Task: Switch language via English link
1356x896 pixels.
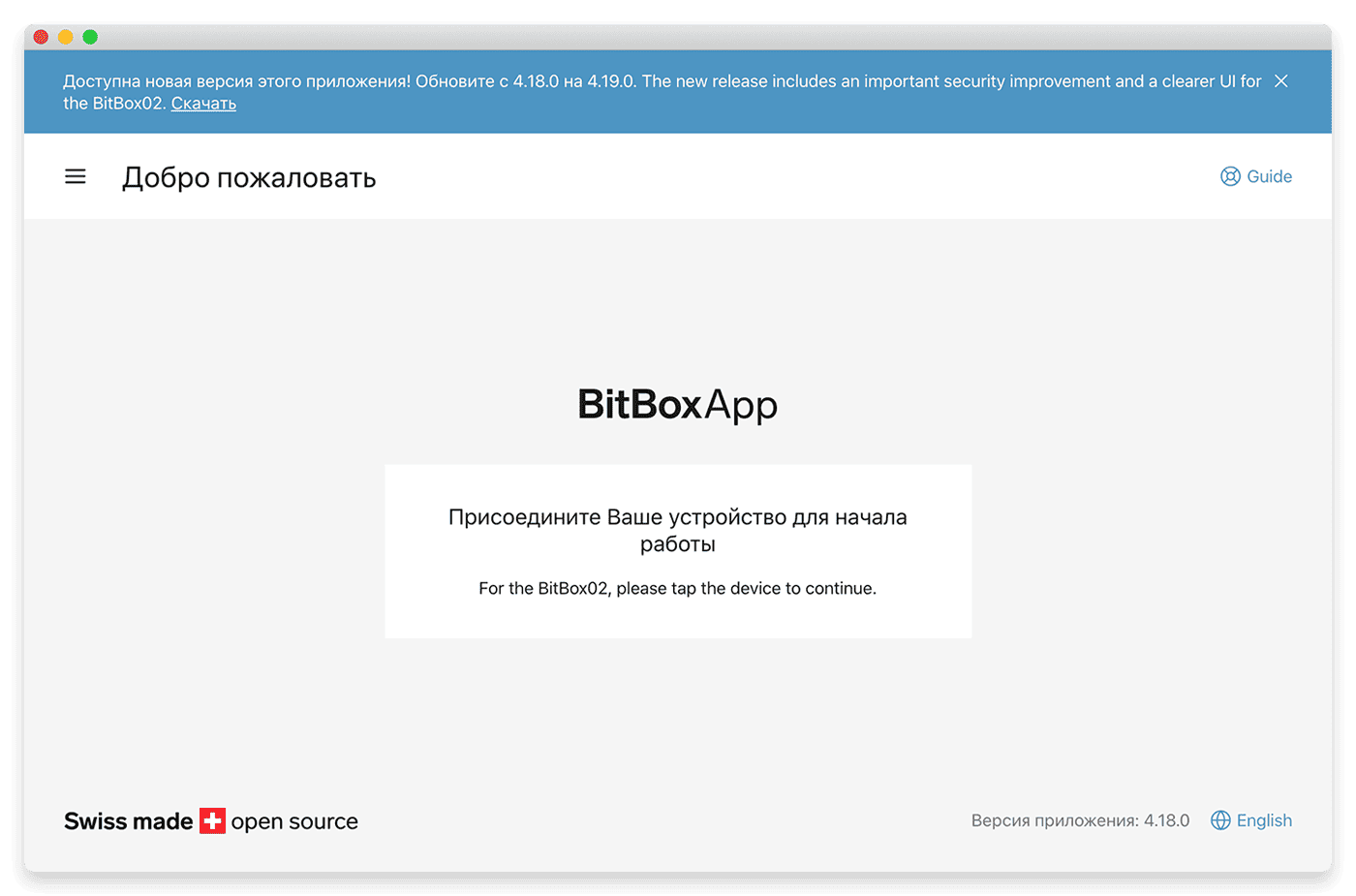Action: tap(1264, 820)
